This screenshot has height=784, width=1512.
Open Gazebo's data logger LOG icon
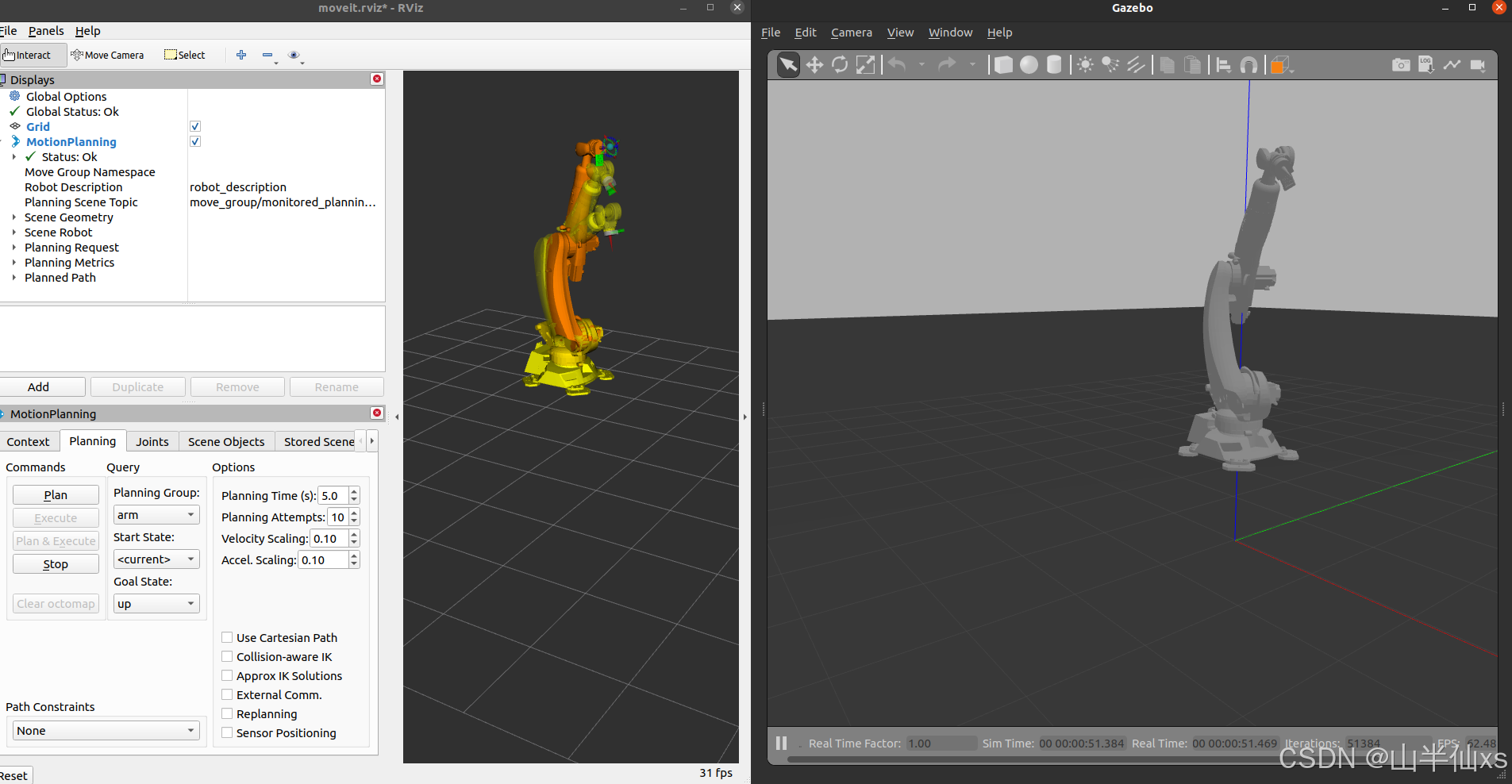1426,65
